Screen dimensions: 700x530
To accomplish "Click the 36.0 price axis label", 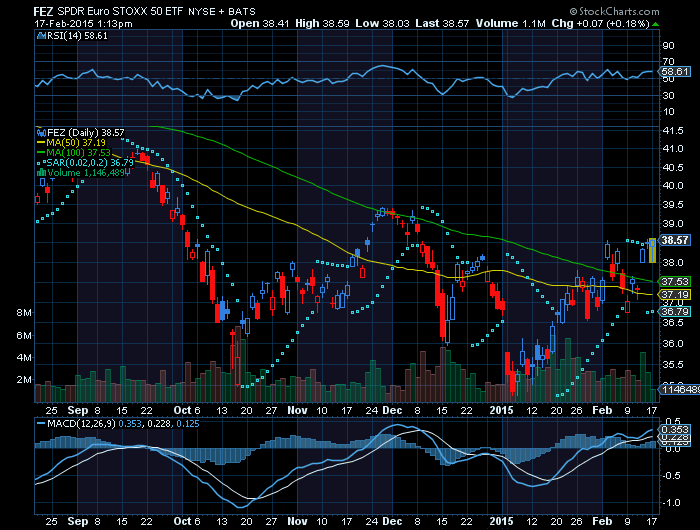I will tap(672, 344).
